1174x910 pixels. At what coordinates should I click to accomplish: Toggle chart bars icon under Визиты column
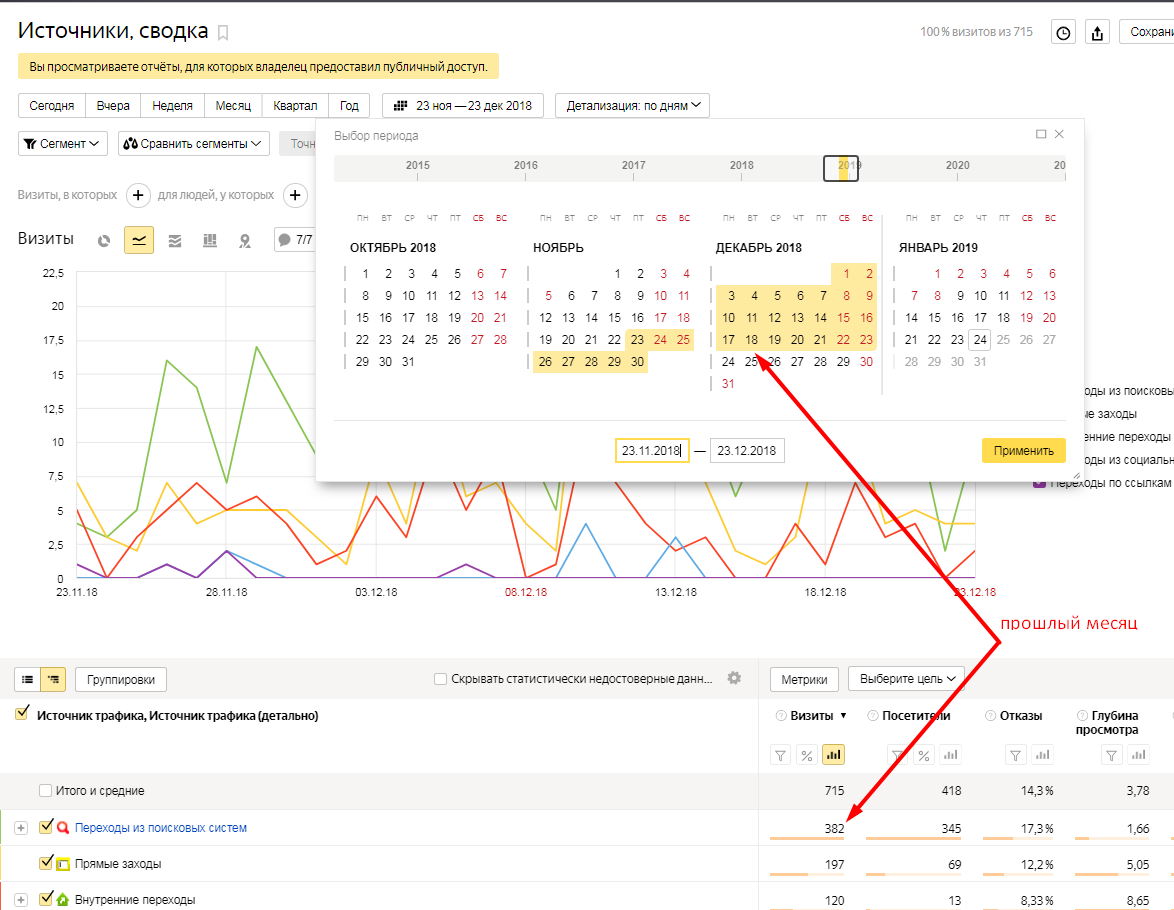pos(833,755)
